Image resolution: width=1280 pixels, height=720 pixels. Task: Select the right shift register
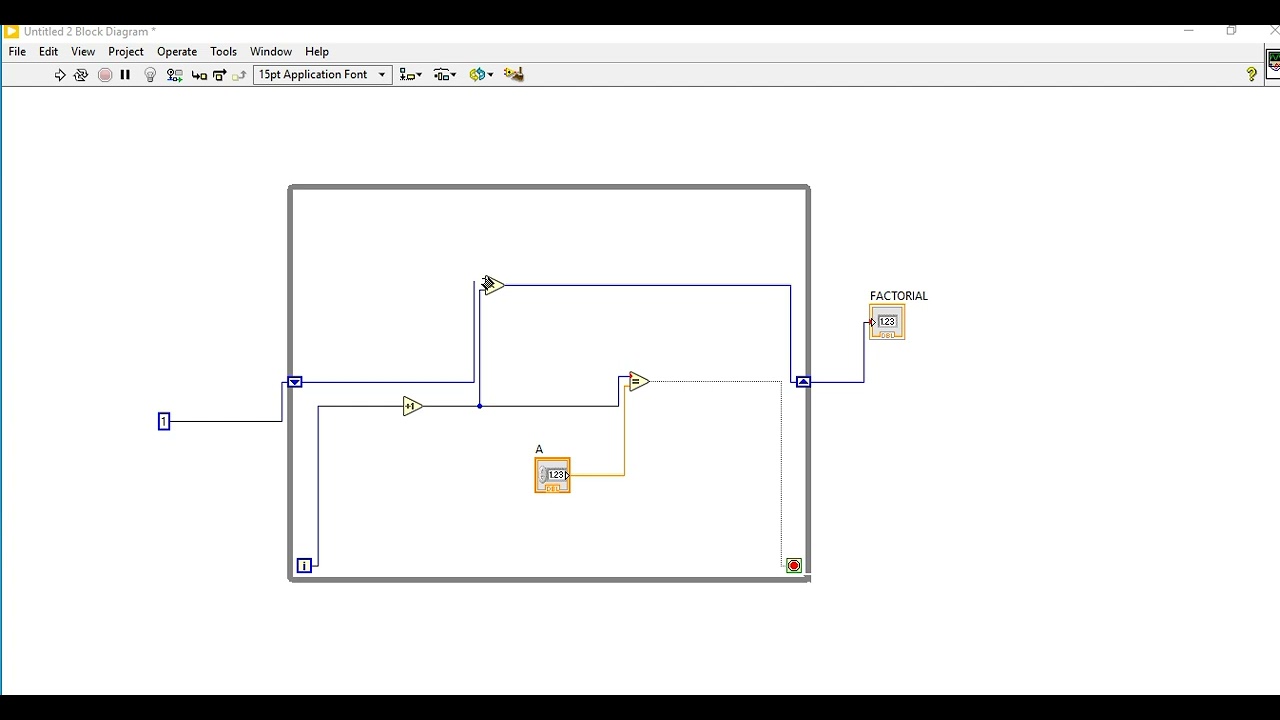[803, 382]
